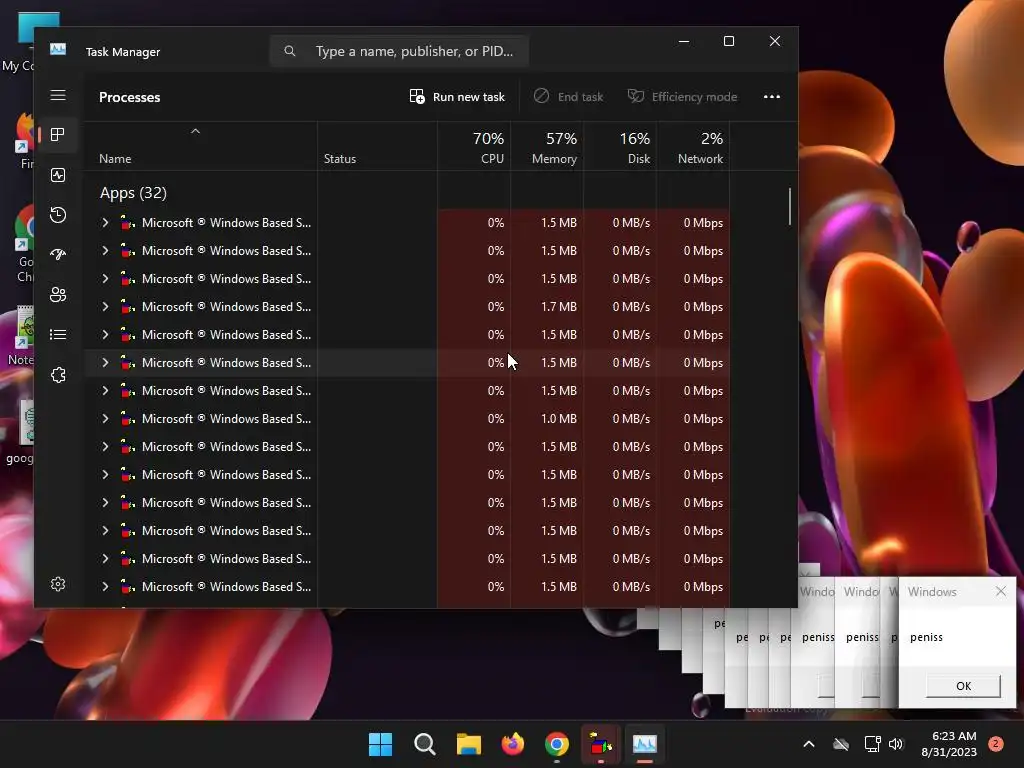This screenshot has width=1024, height=768.
Task: Click the Processes page title
Action: click(129, 97)
